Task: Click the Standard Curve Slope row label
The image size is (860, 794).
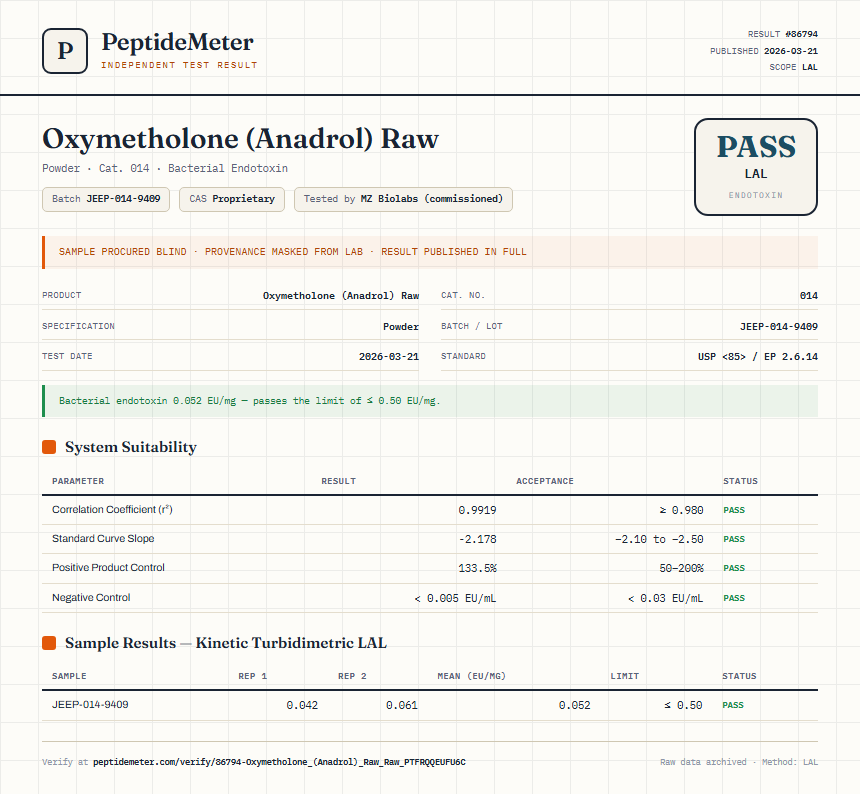Action: 103,538
